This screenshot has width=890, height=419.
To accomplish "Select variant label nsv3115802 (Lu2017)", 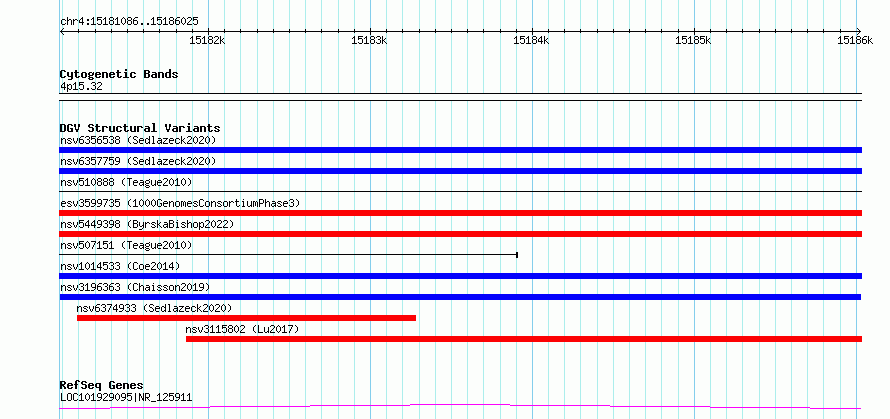I will click(x=242, y=329).
